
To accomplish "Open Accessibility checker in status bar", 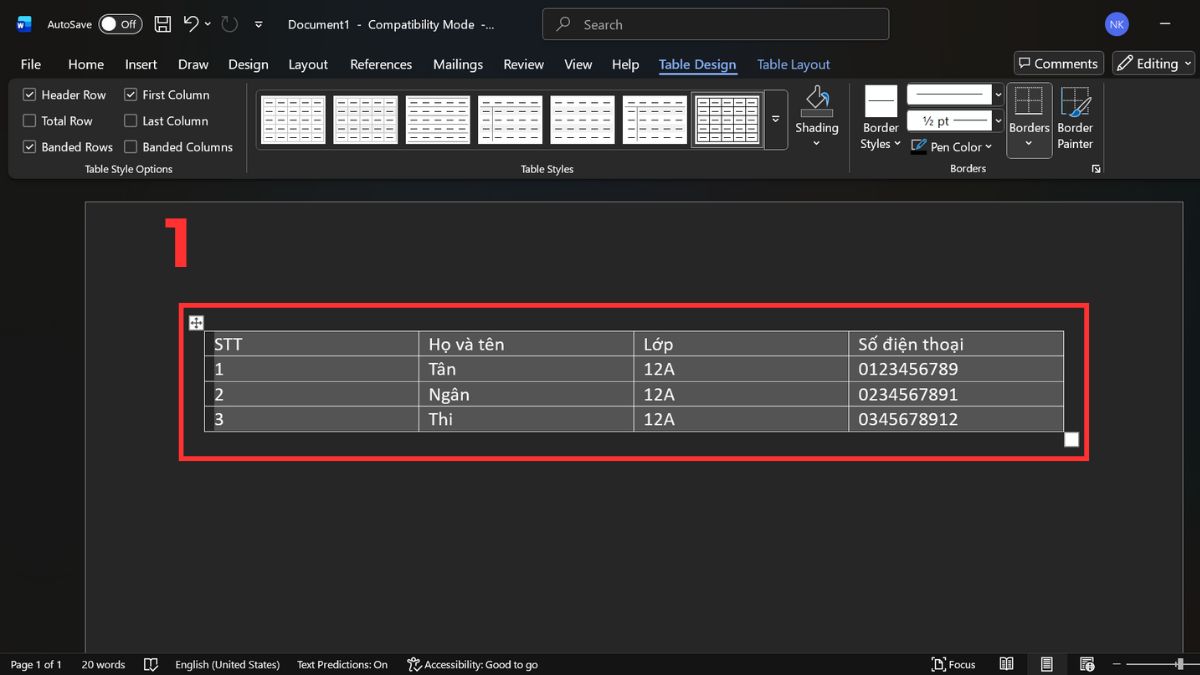I will coord(472,664).
